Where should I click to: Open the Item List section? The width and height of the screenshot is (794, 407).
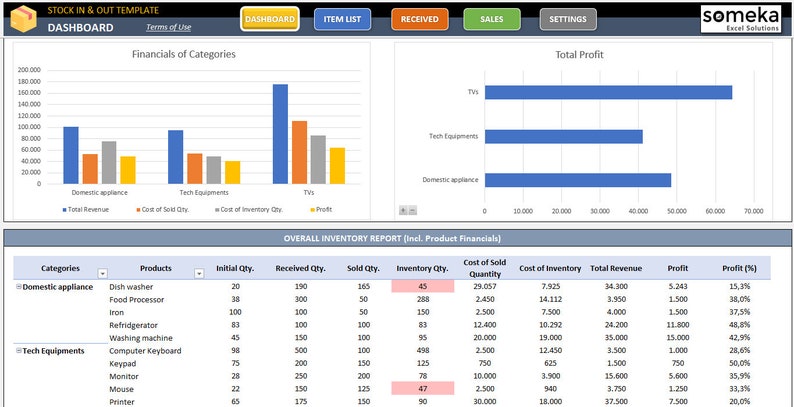[342, 19]
